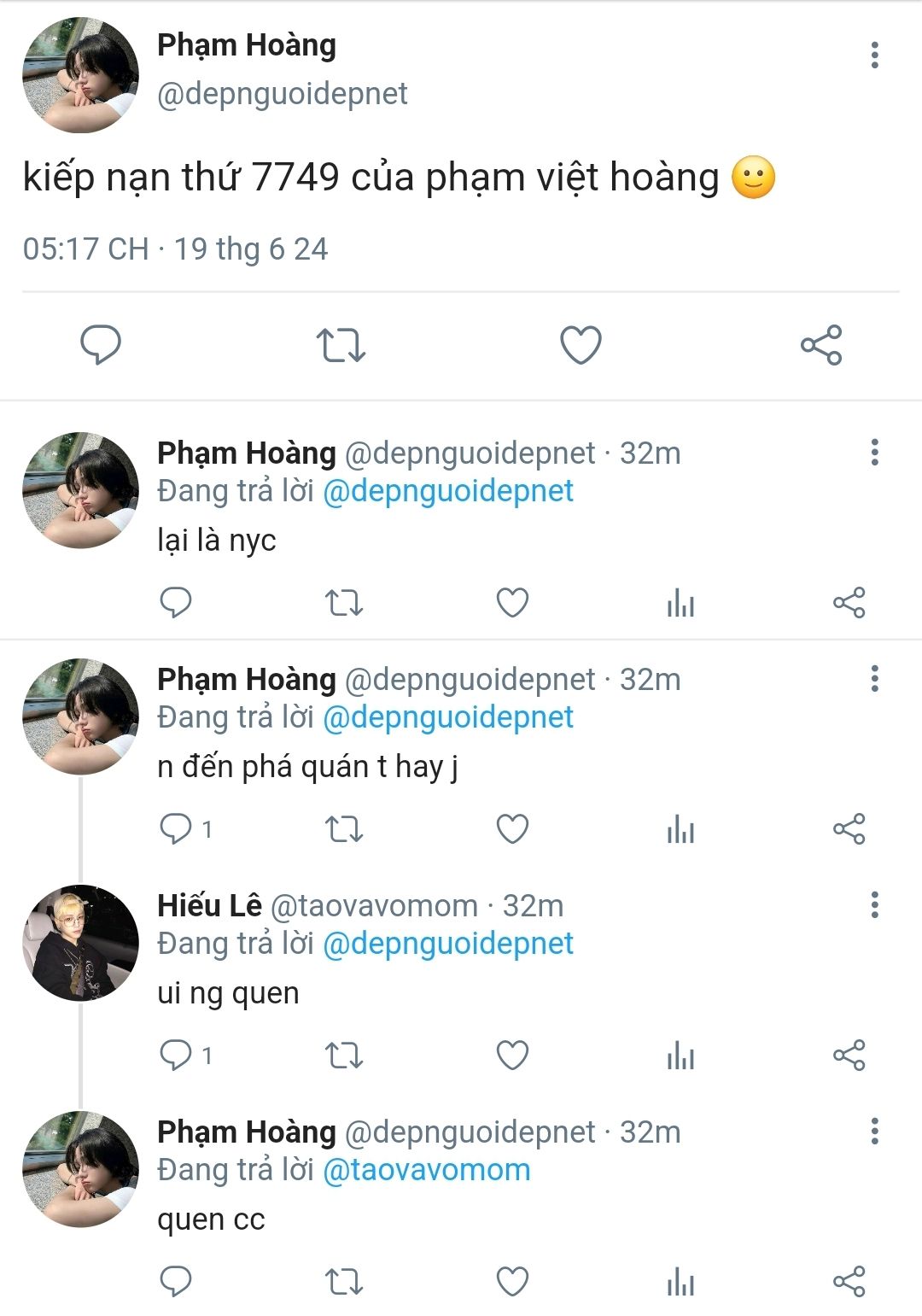Image resolution: width=922 pixels, height=1316 pixels.
Task: Open Hiếu Lê's profile picture
Action: point(80,943)
